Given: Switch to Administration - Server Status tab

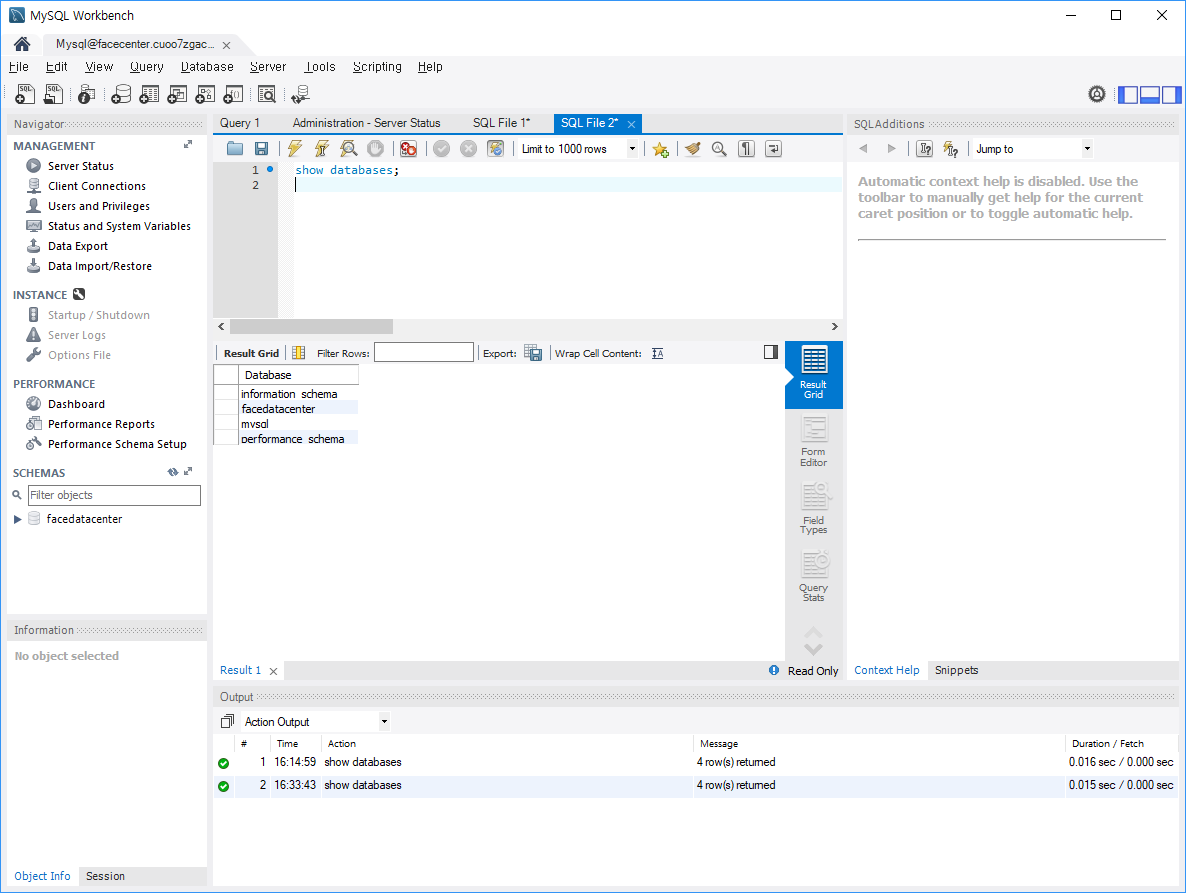Looking at the screenshot, I should click(366, 122).
